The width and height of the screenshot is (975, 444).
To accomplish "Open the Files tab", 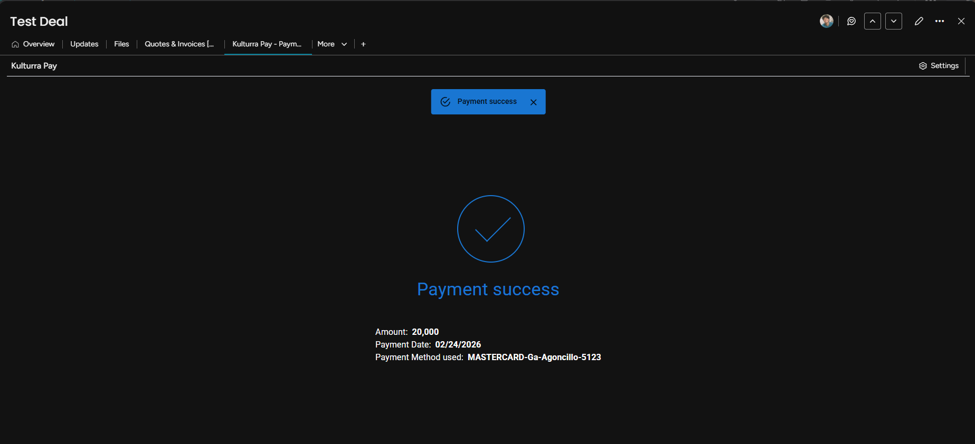I will pos(121,44).
